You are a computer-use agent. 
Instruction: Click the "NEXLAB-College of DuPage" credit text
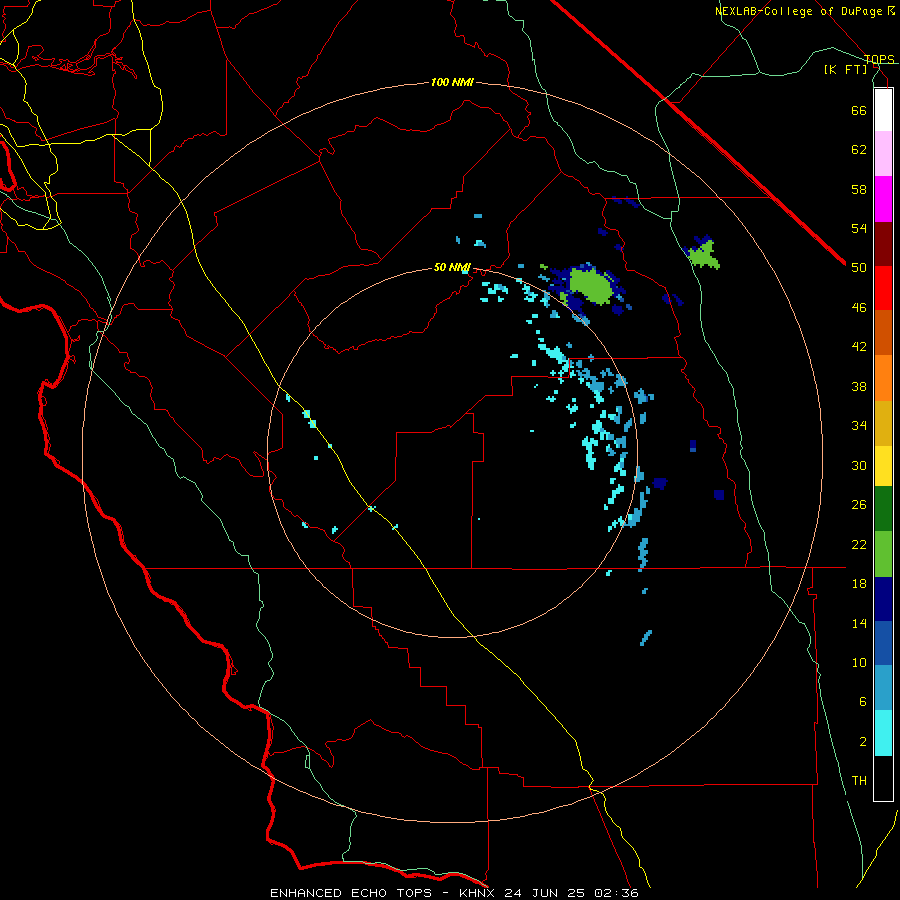[798, 11]
